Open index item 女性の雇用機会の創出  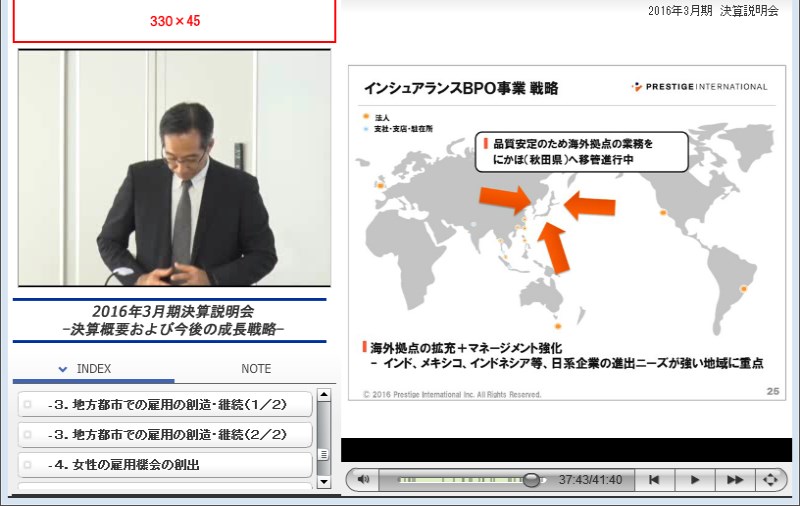click(x=165, y=465)
